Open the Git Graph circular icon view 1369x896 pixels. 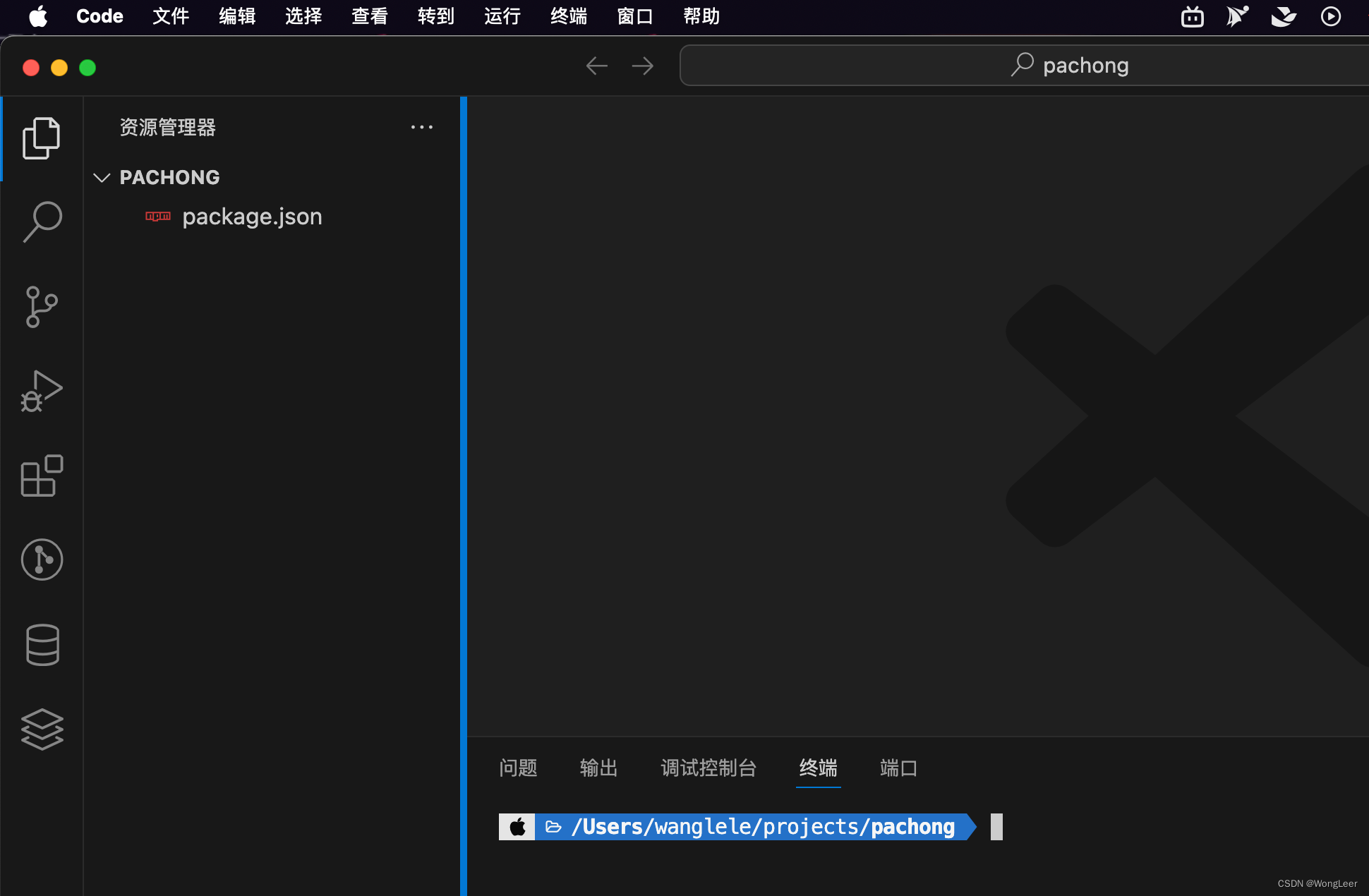coord(42,560)
